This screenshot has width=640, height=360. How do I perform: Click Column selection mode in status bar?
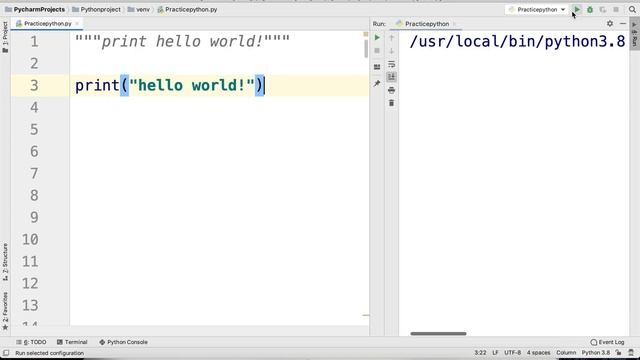[x=566, y=353]
